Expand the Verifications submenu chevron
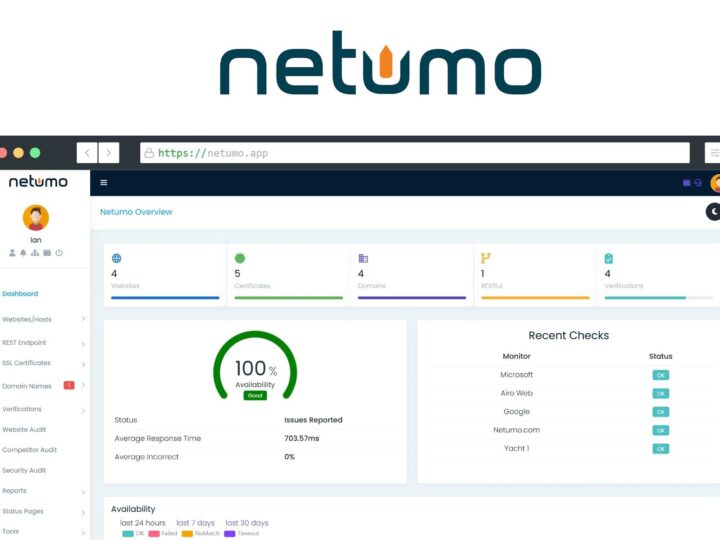This screenshot has width=720, height=540. tap(83, 411)
